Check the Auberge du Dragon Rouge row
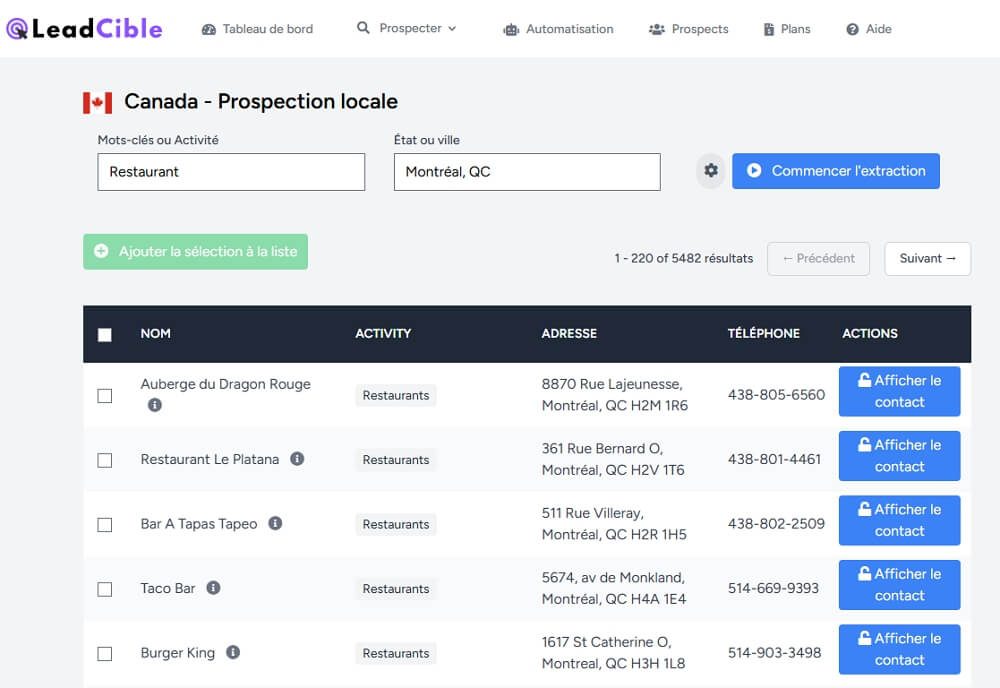 click(105, 396)
